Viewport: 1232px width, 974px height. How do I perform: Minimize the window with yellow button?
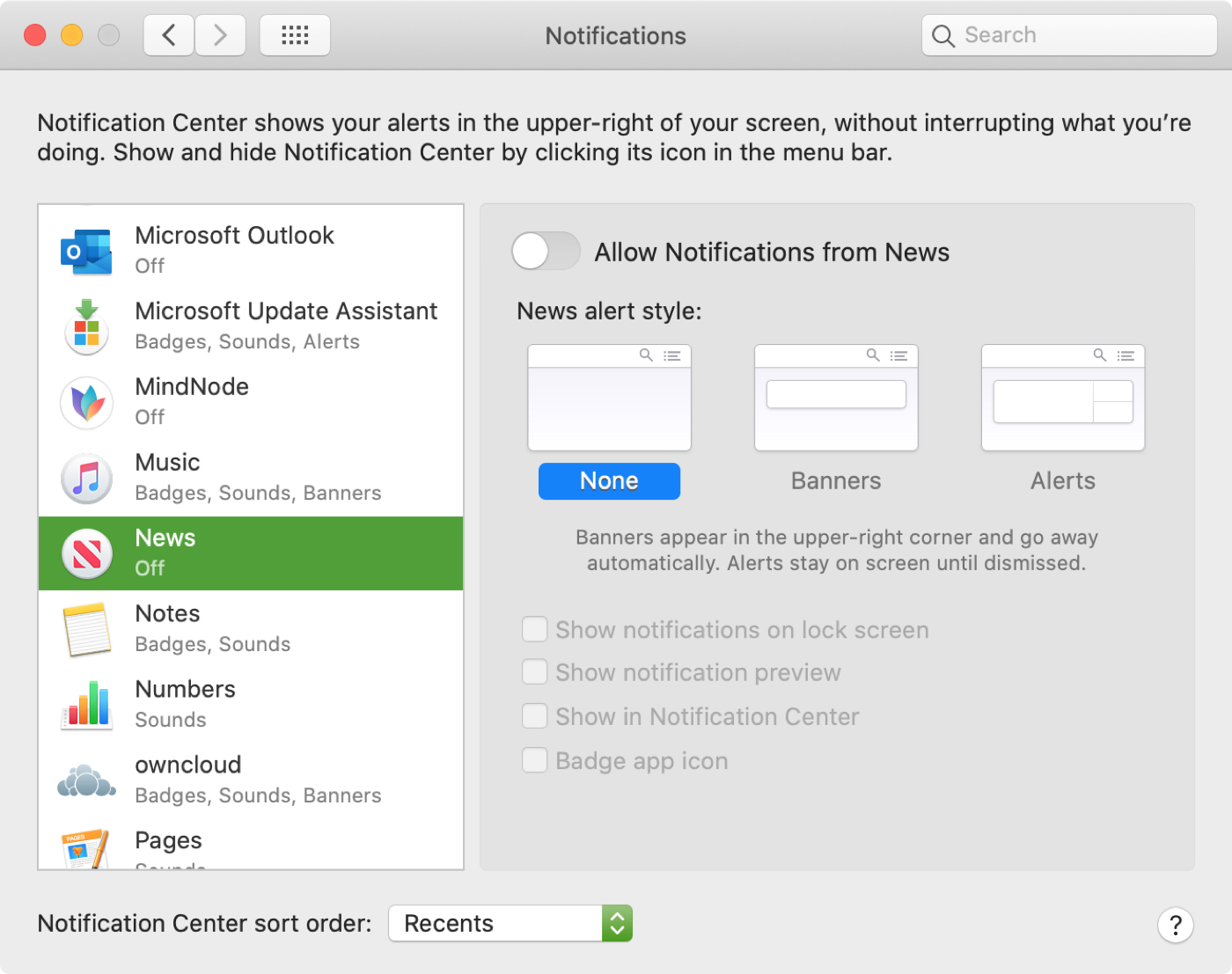pos(72,35)
